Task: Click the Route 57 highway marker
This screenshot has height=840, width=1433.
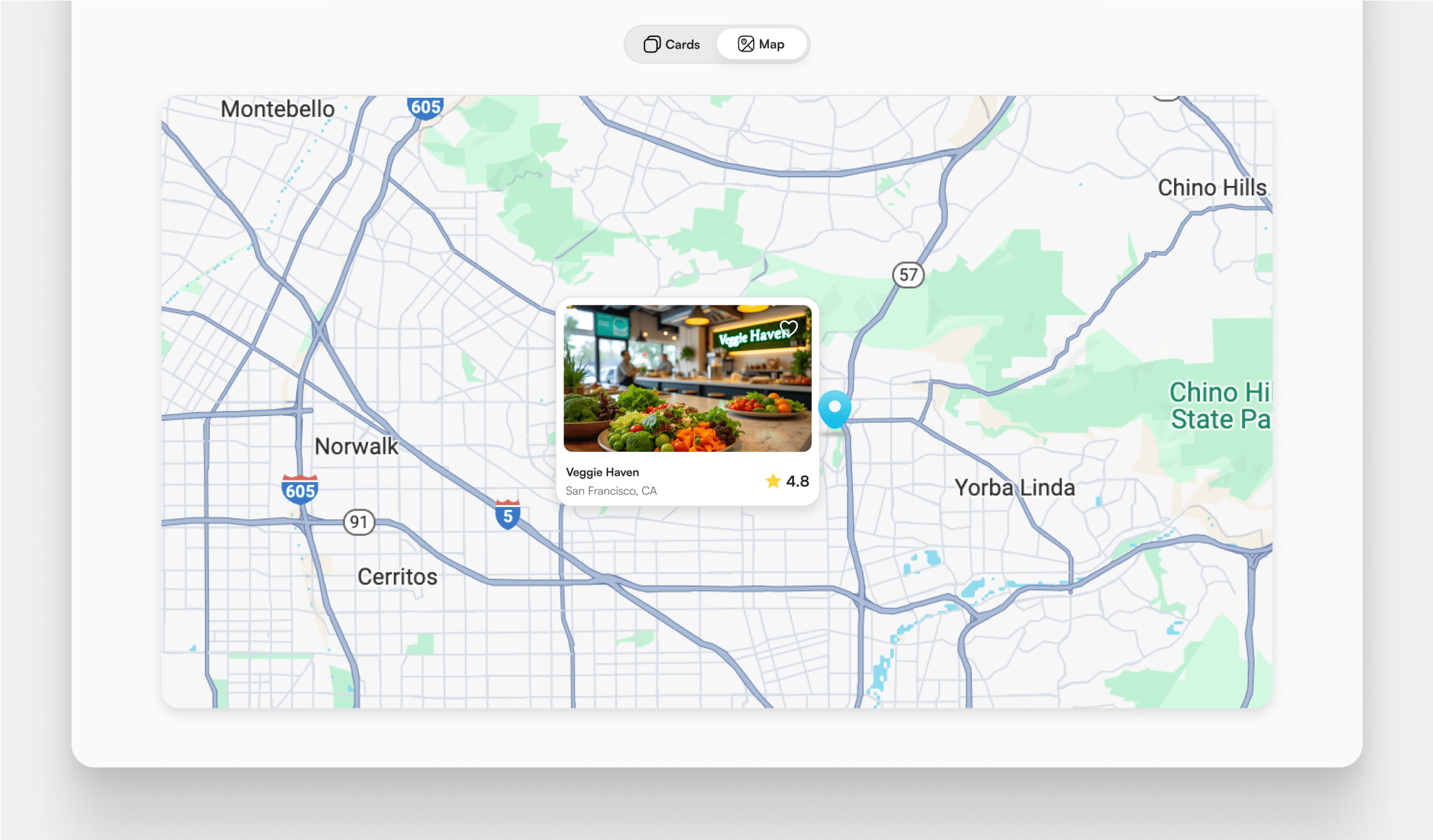Action: click(908, 275)
